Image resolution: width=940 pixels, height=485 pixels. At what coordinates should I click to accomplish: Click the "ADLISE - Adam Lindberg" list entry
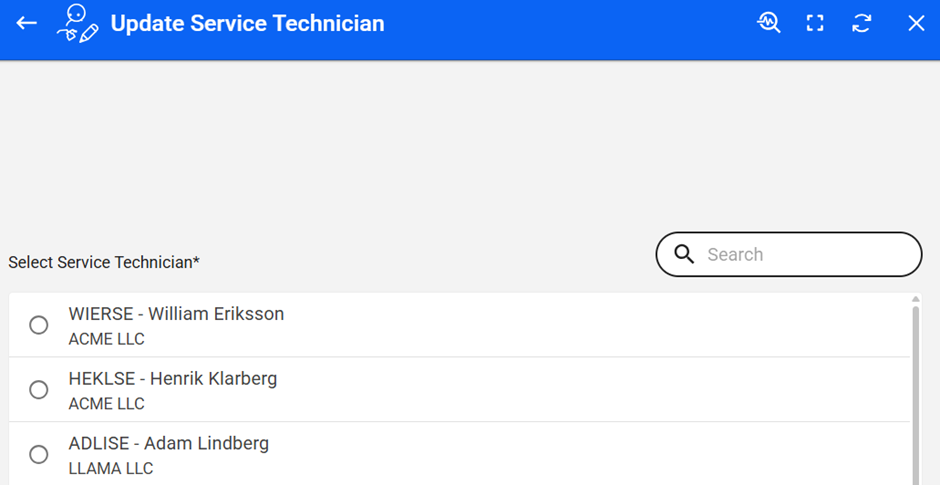pos(169,443)
